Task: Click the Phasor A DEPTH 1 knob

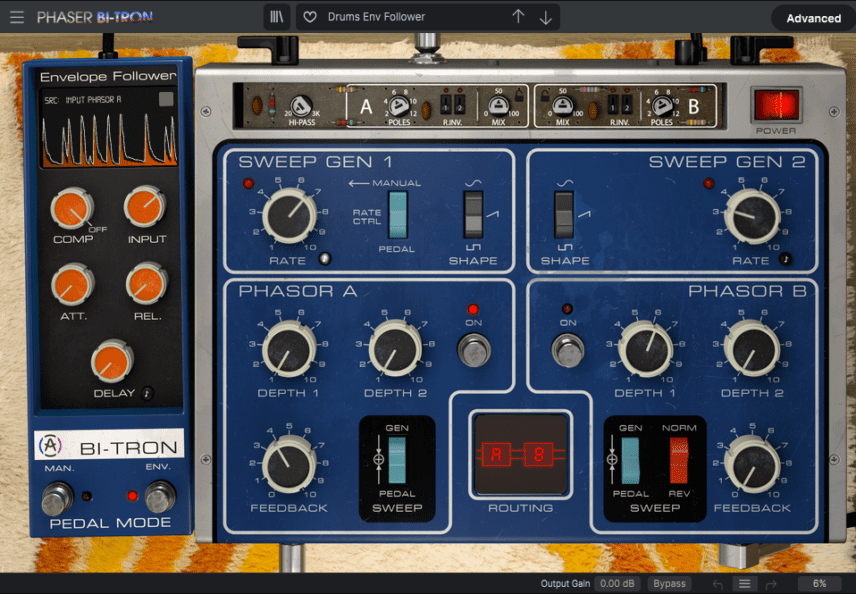Action: click(x=289, y=349)
